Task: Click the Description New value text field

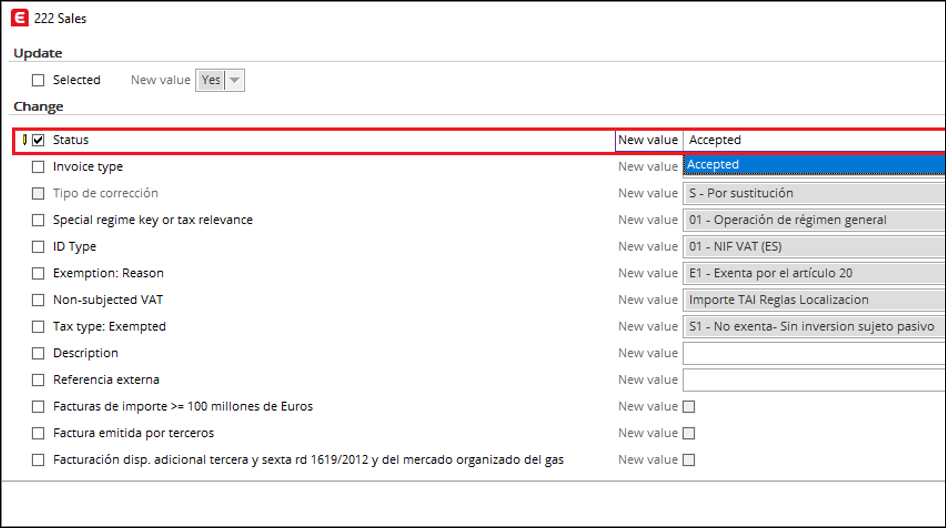Action: pyautogui.click(x=812, y=353)
